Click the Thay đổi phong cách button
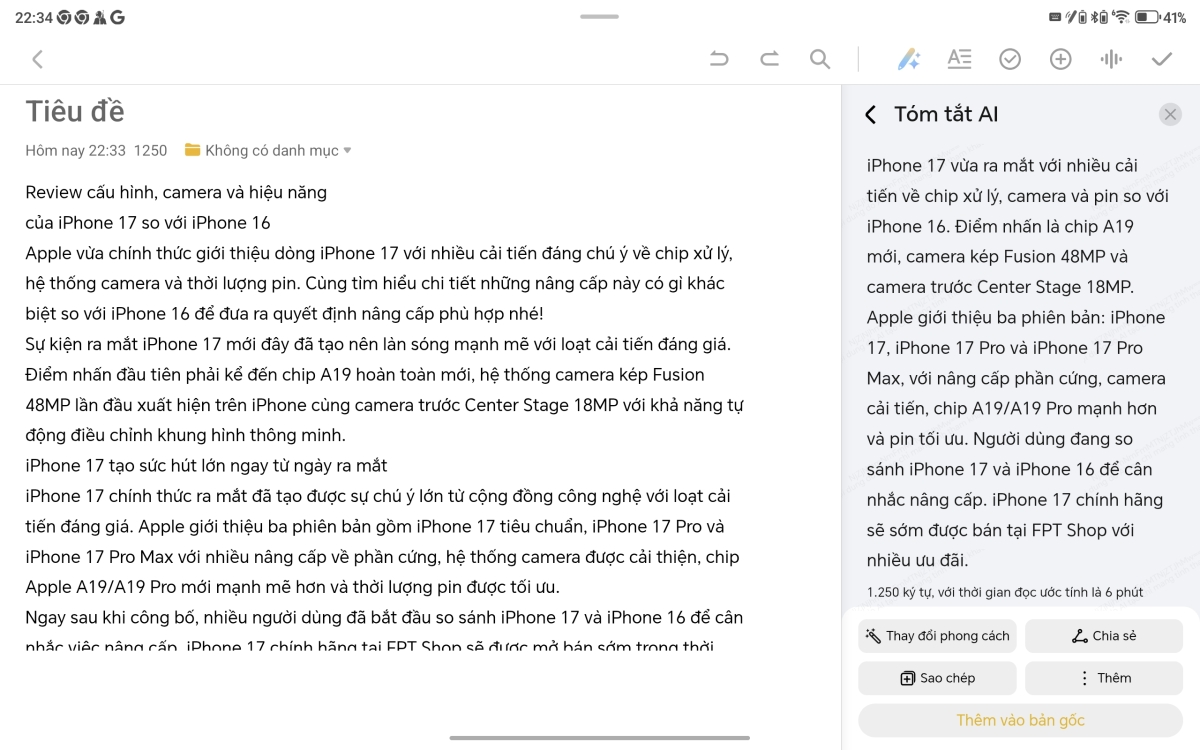Viewport: 1200px width, 750px height. [937, 636]
